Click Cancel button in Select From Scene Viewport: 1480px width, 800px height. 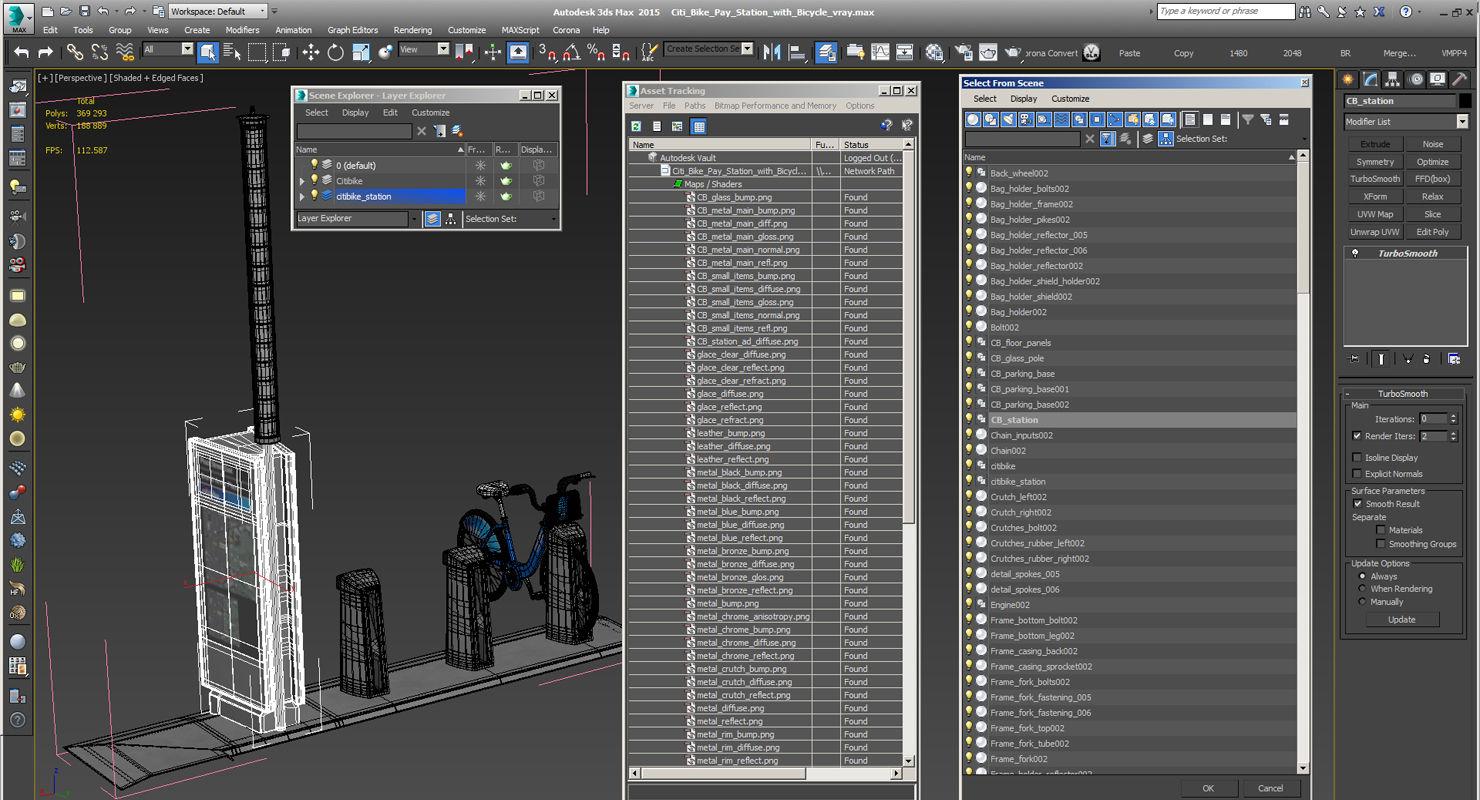pos(1270,788)
